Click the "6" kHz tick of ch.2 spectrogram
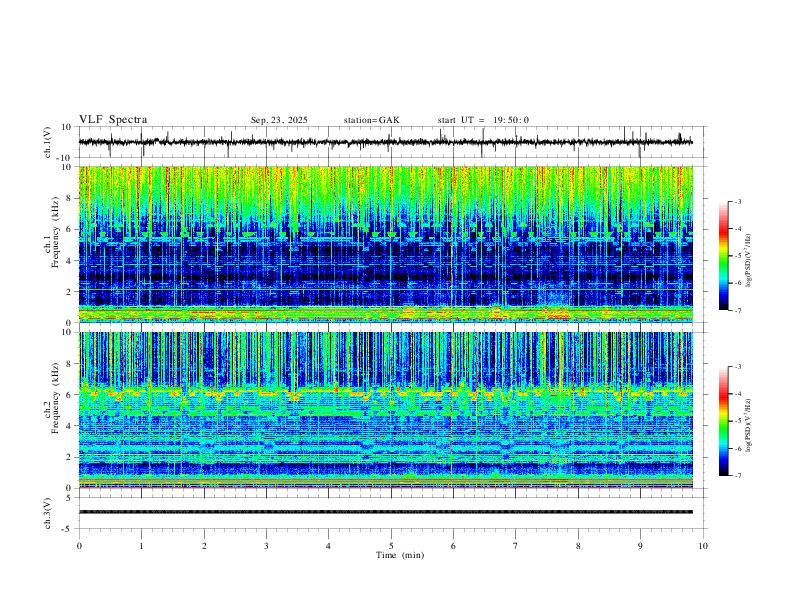 click(x=70, y=394)
